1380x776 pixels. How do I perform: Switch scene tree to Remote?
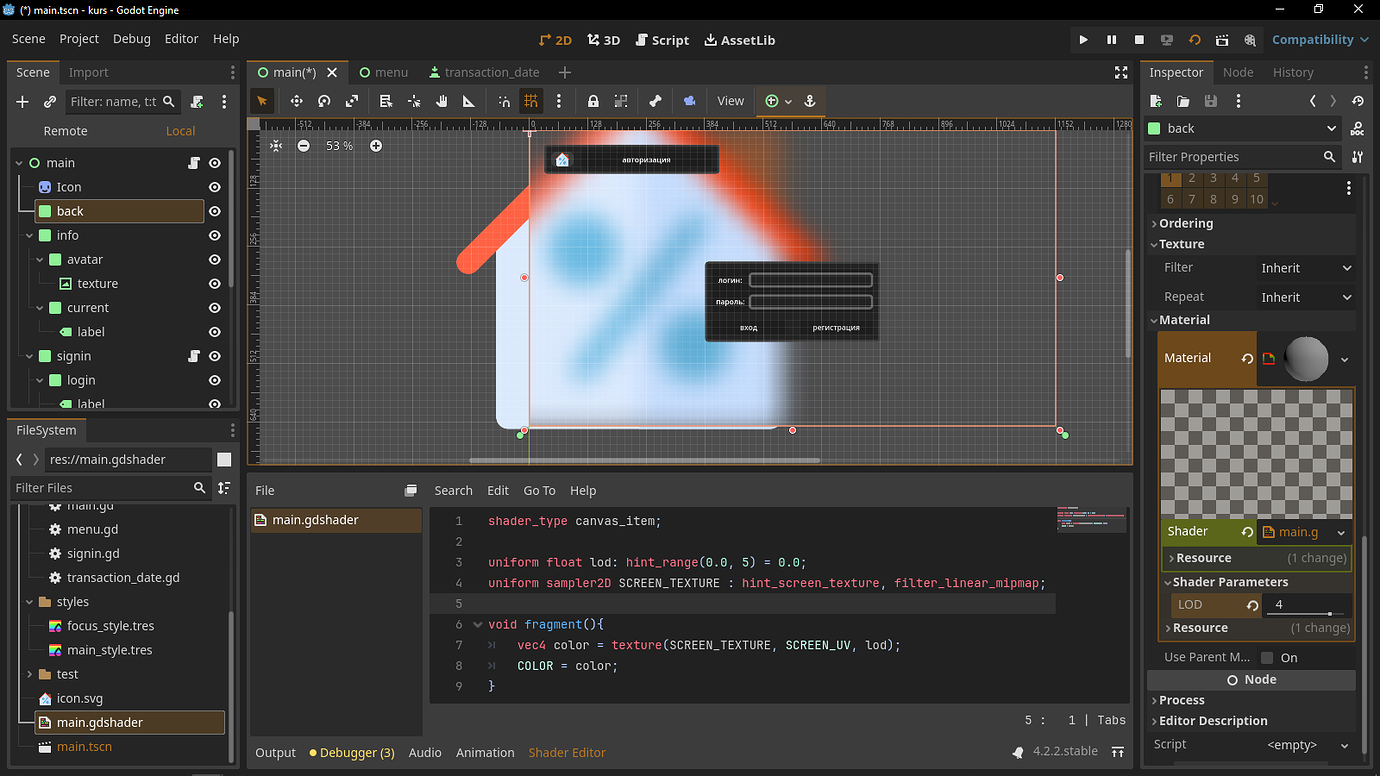click(x=66, y=131)
